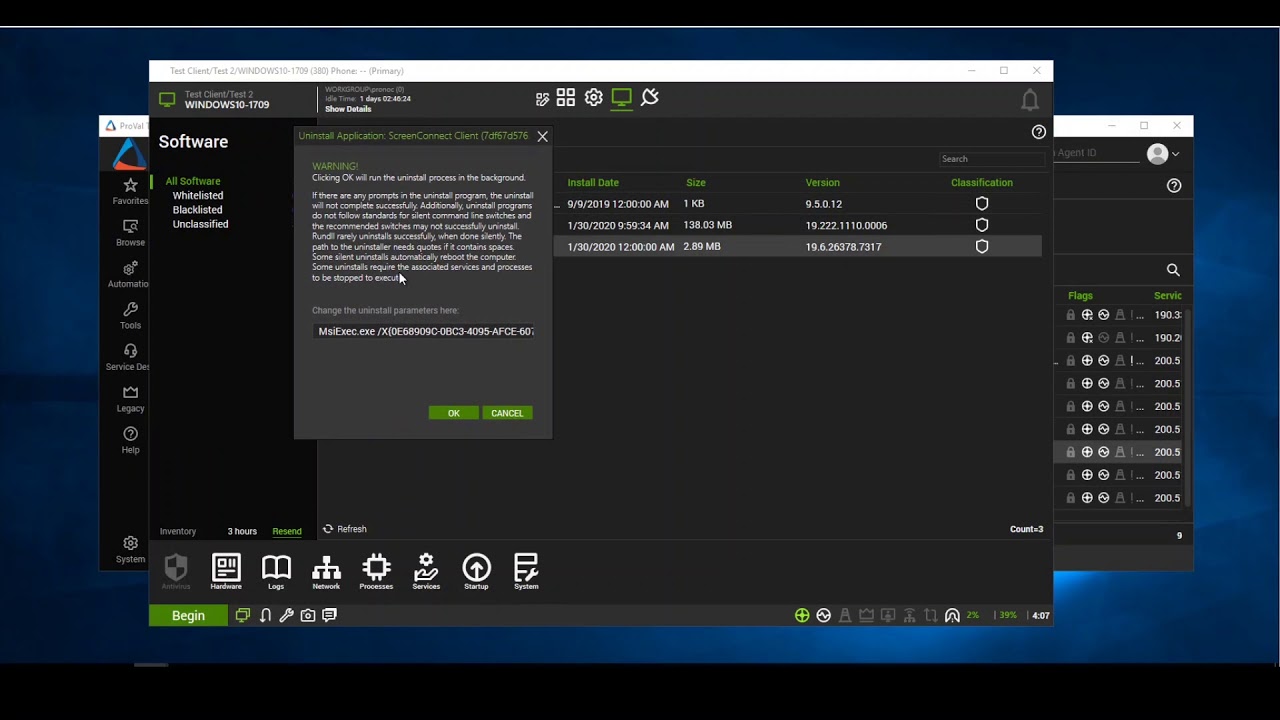Open the Startup section icon
The width and height of the screenshot is (1280, 720).
point(476,571)
